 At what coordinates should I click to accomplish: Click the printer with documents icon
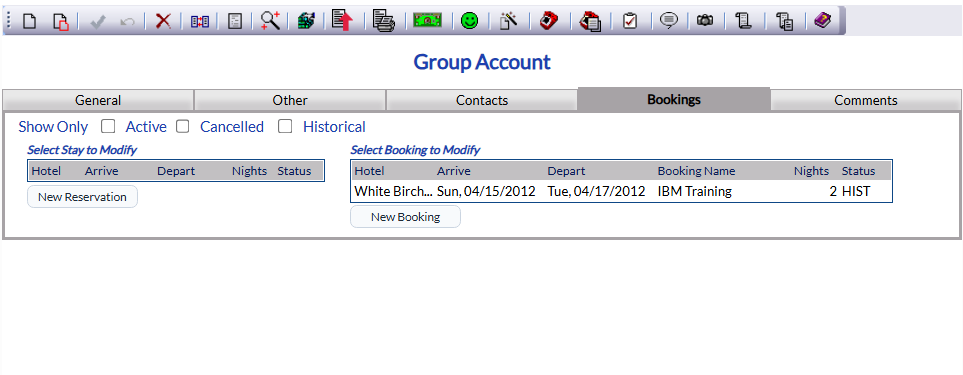tap(384, 21)
